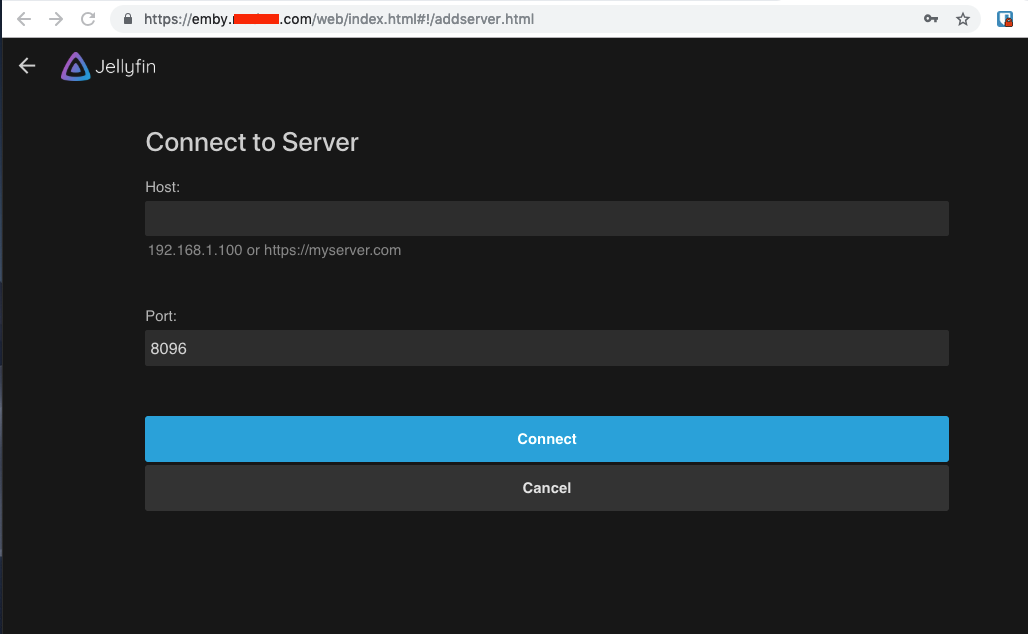The width and height of the screenshot is (1028, 634).
Task: Click inside the empty Host field
Action: pyautogui.click(x=547, y=218)
